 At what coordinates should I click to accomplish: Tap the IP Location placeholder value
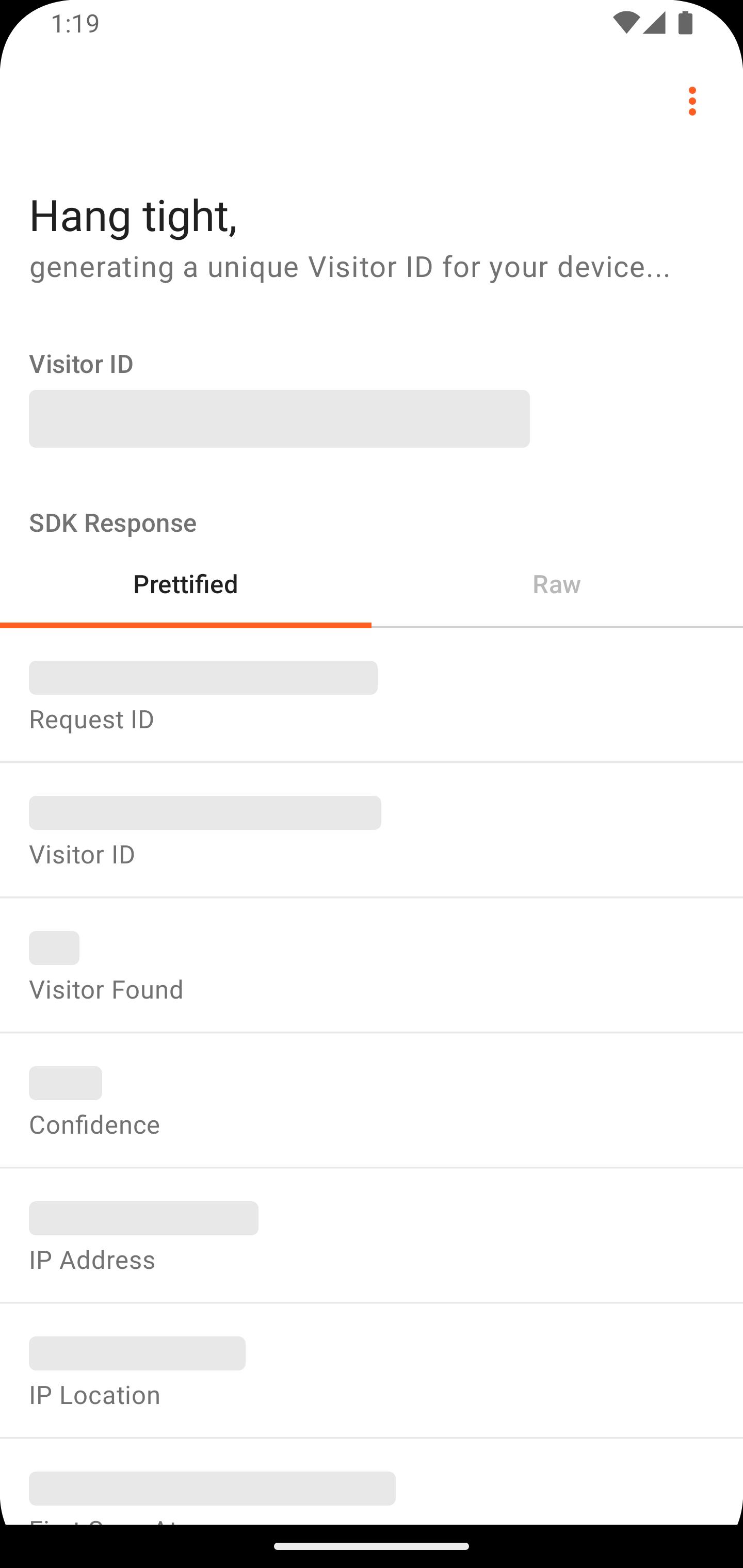137,1353
